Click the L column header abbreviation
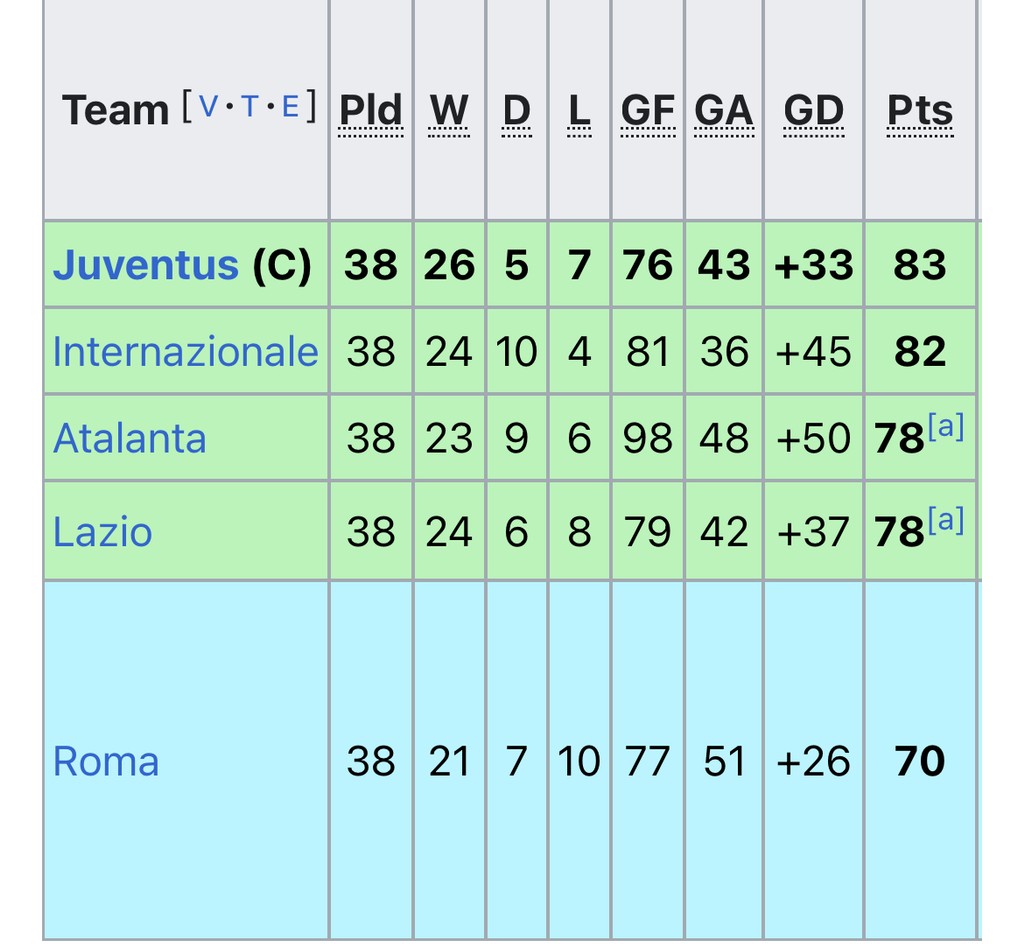Viewport: 1024px width, 944px height. click(579, 110)
